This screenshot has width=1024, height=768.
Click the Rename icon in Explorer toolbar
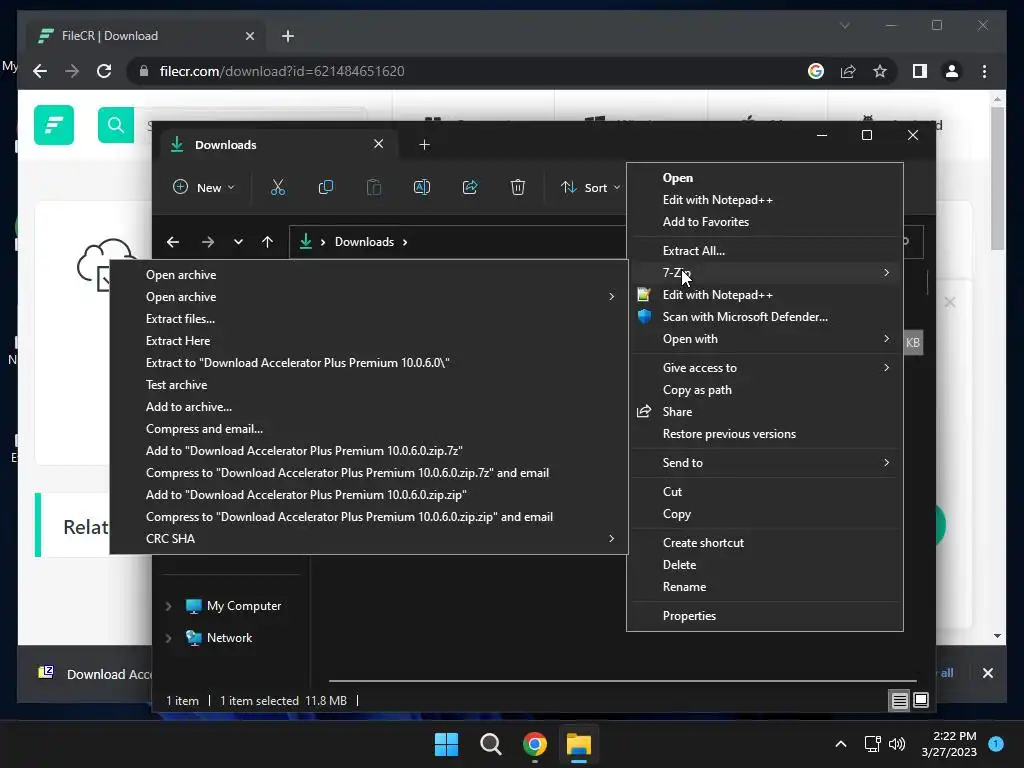(x=422, y=187)
